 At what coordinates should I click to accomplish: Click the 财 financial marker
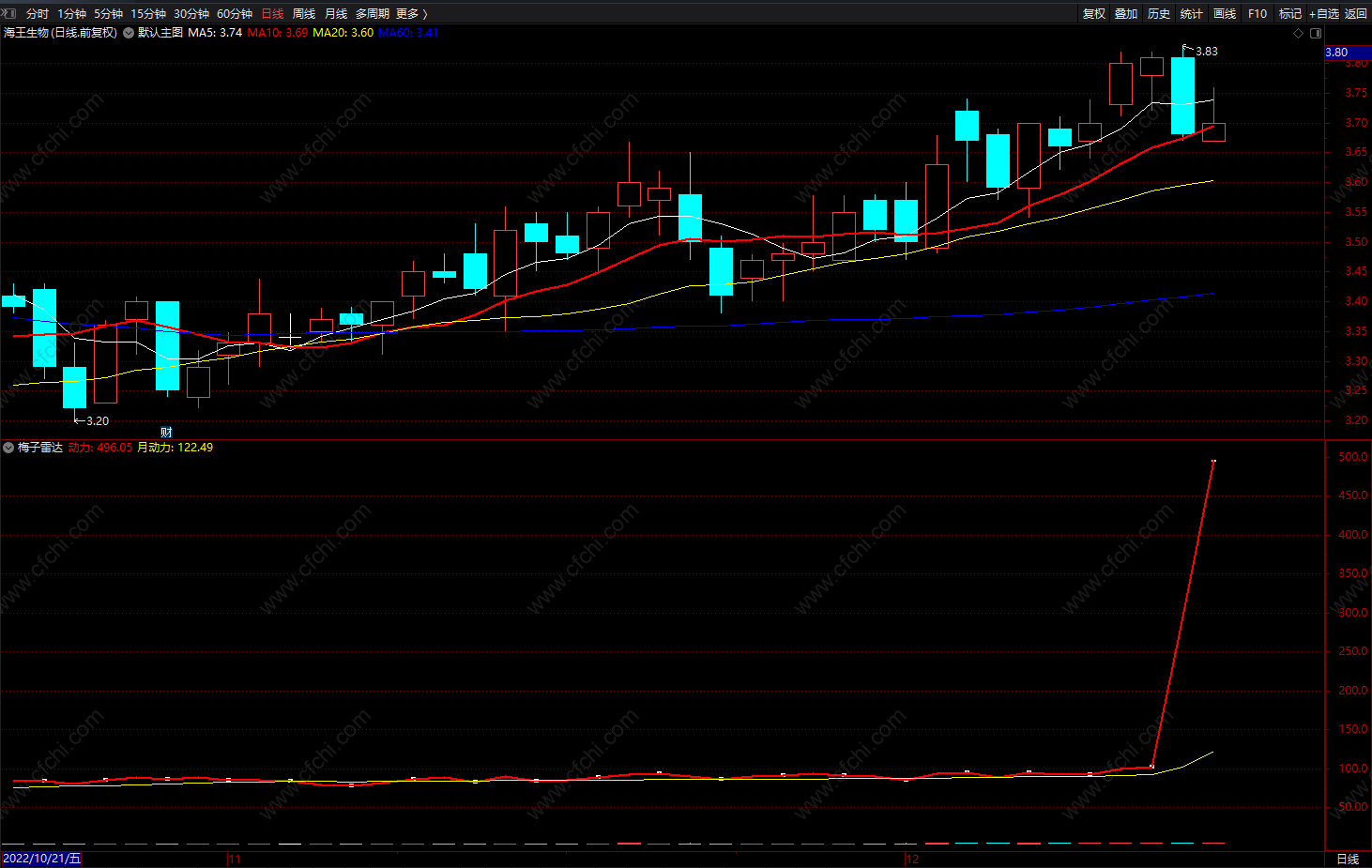166,433
